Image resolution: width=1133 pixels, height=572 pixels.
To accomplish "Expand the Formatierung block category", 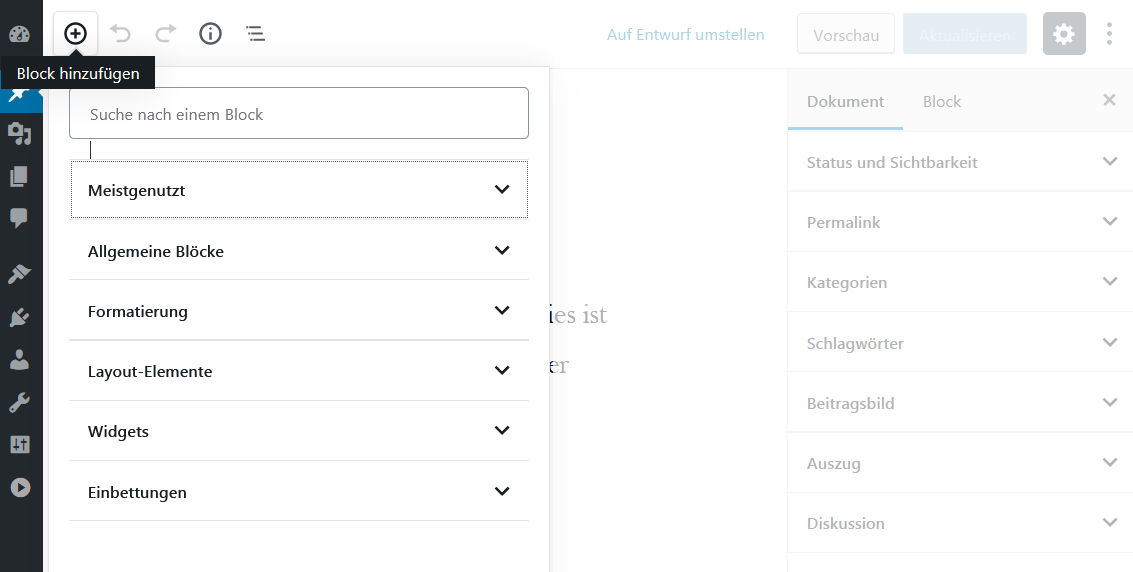I will point(299,311).
